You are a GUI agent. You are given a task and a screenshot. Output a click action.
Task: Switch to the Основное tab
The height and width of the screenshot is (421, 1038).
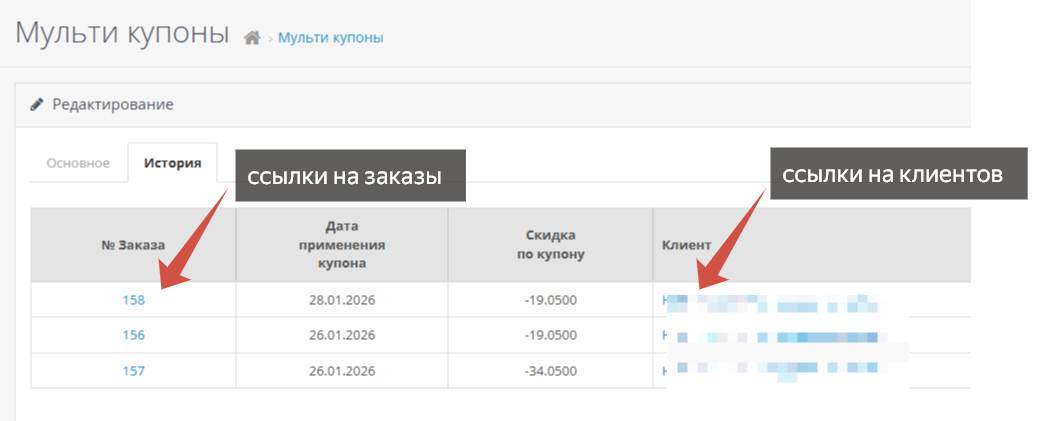(78, 163)
